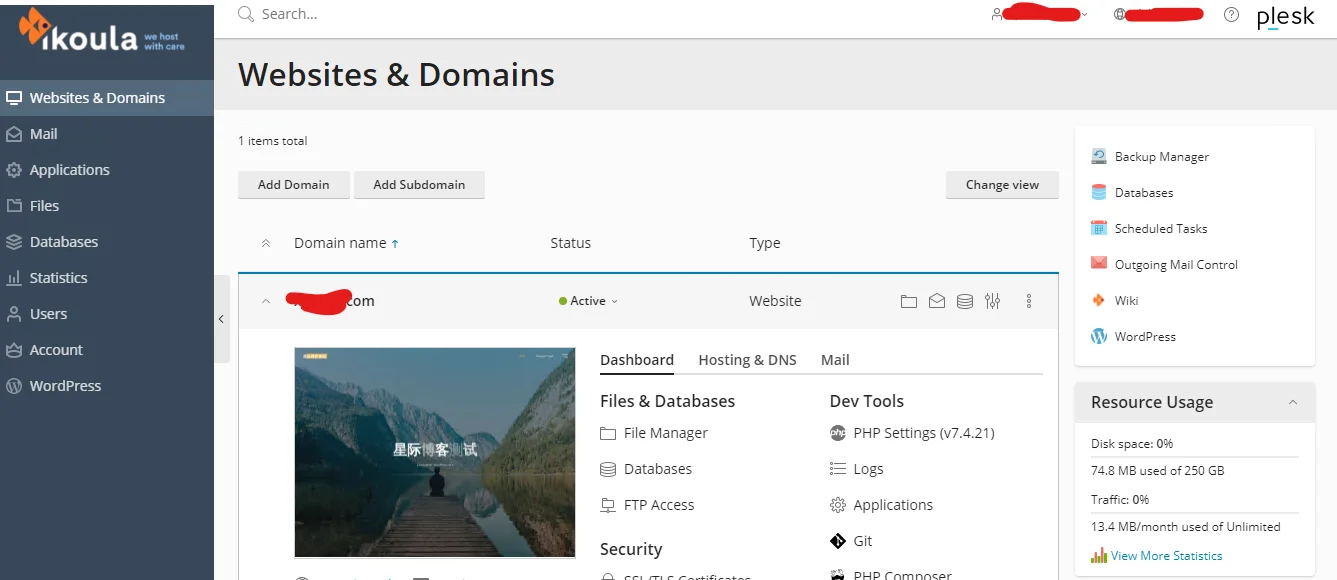Open the View More Statistics link
The image size is (1337, 580).
[x=1166, y=556]
